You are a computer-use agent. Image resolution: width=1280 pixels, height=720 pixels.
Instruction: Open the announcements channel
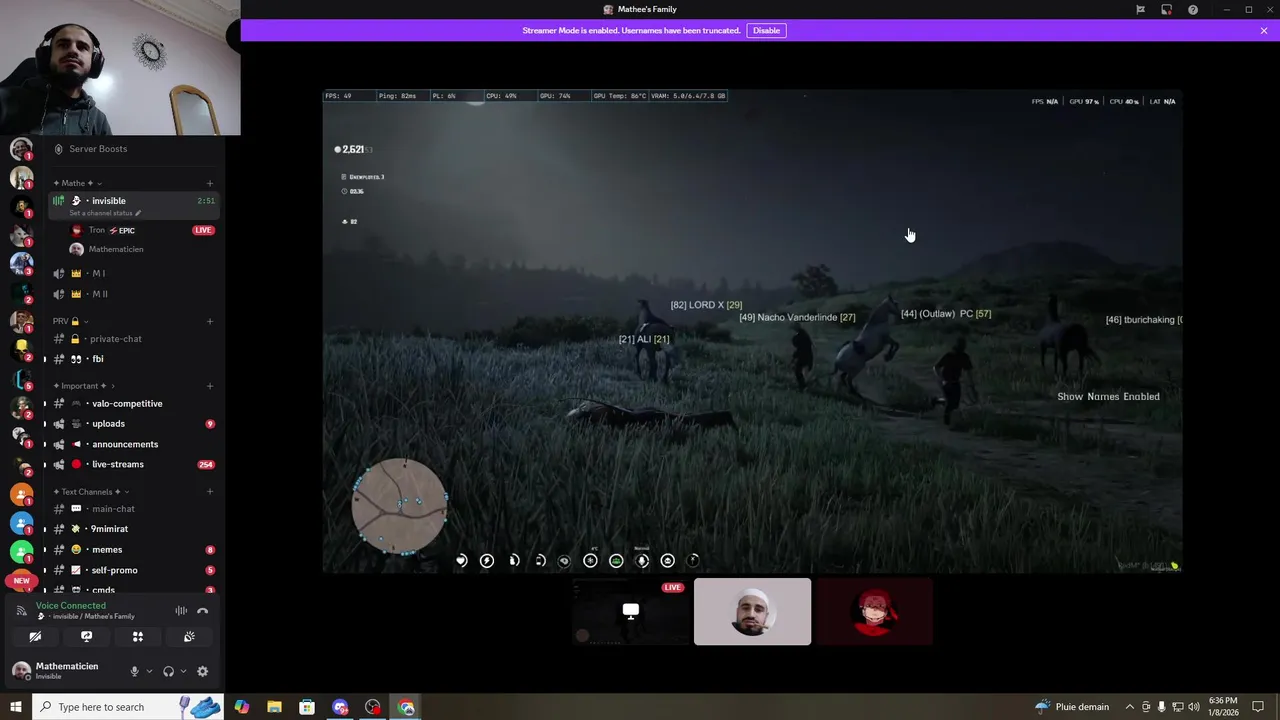point(133,444)
